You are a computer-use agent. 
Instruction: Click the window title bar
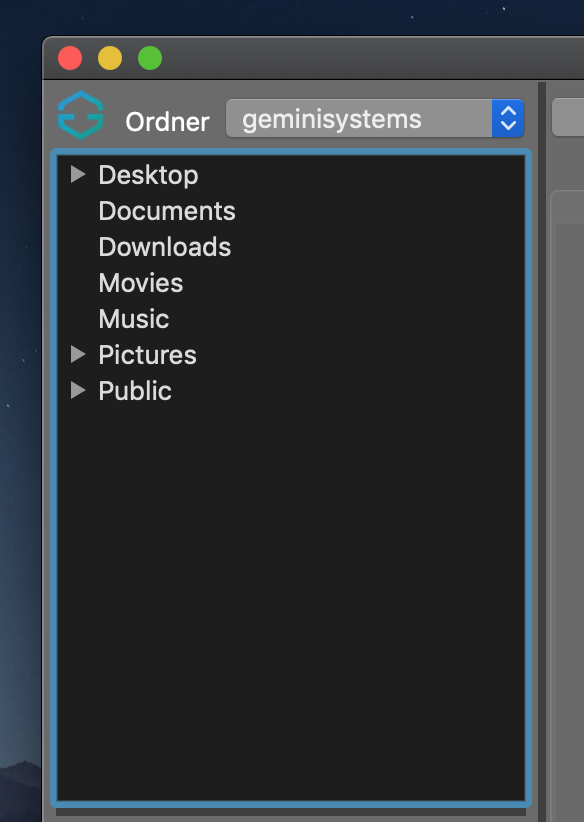(x=367, y=58)
